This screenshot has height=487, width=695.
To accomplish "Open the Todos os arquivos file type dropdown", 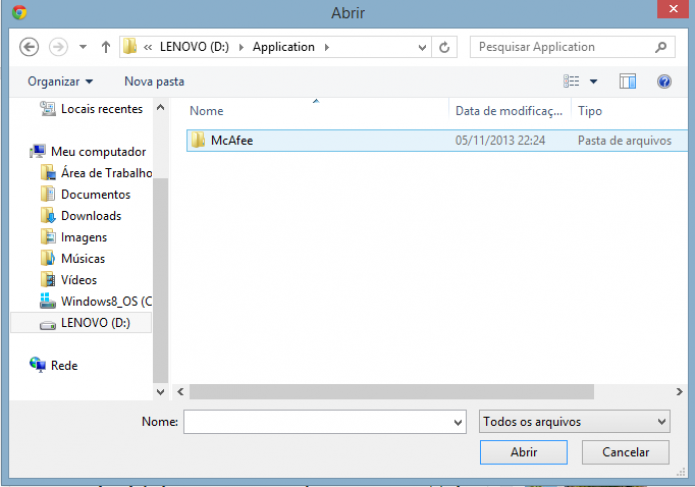I will [x=574, y=421].
